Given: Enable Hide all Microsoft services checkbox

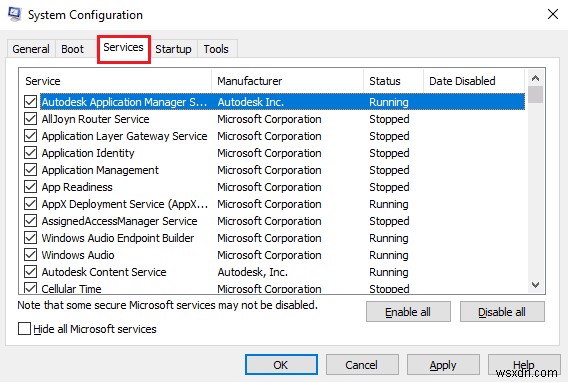Looking at the screenshot, I should click(24, 329).
